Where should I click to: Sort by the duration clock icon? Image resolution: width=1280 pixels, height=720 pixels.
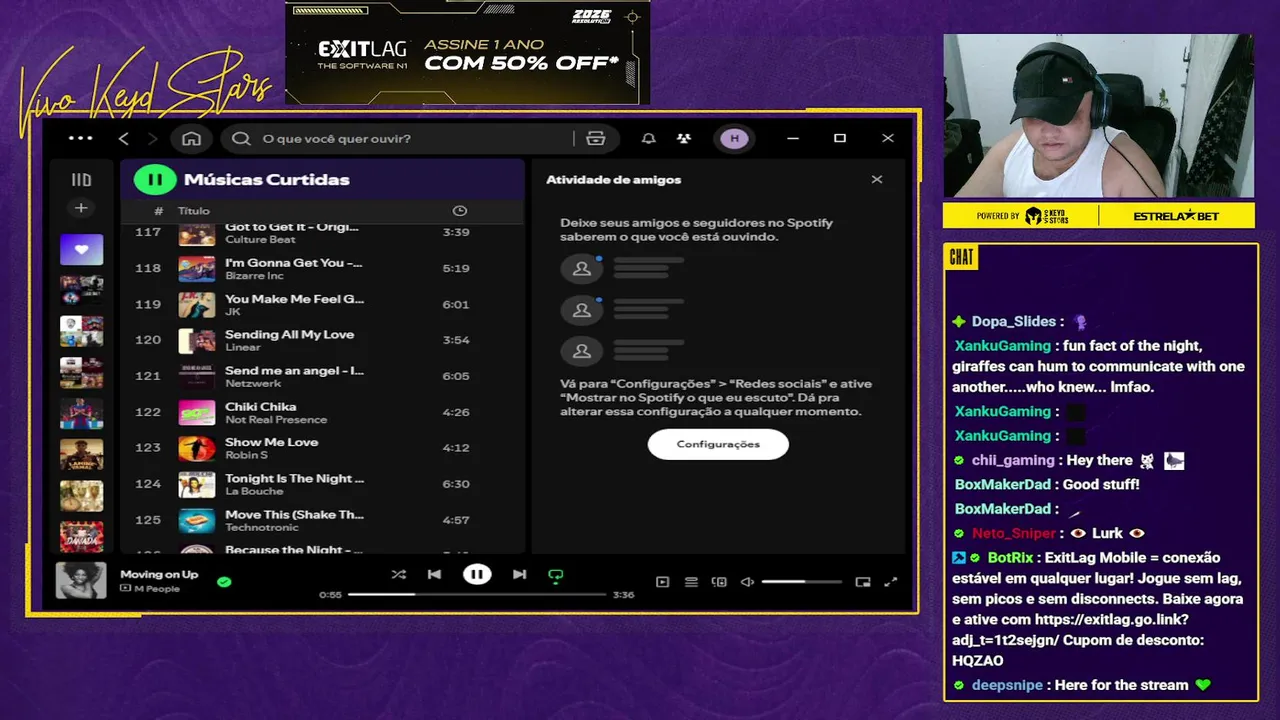pos(459,211)
